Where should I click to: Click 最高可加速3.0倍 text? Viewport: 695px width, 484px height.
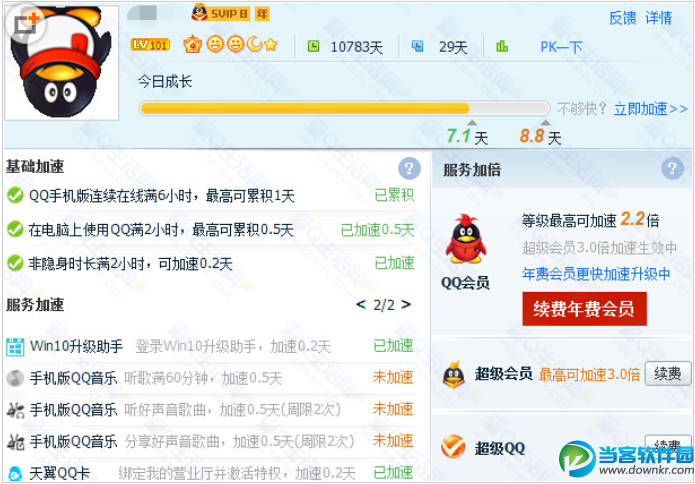click(x=590, y=375)
